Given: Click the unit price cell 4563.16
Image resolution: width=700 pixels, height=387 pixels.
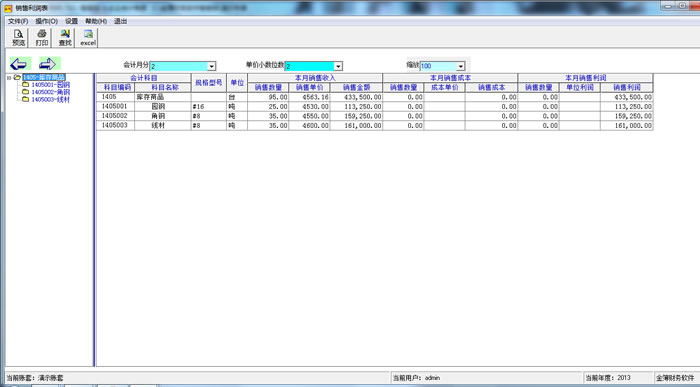Looking at the screenshot, I should (309, 97).
